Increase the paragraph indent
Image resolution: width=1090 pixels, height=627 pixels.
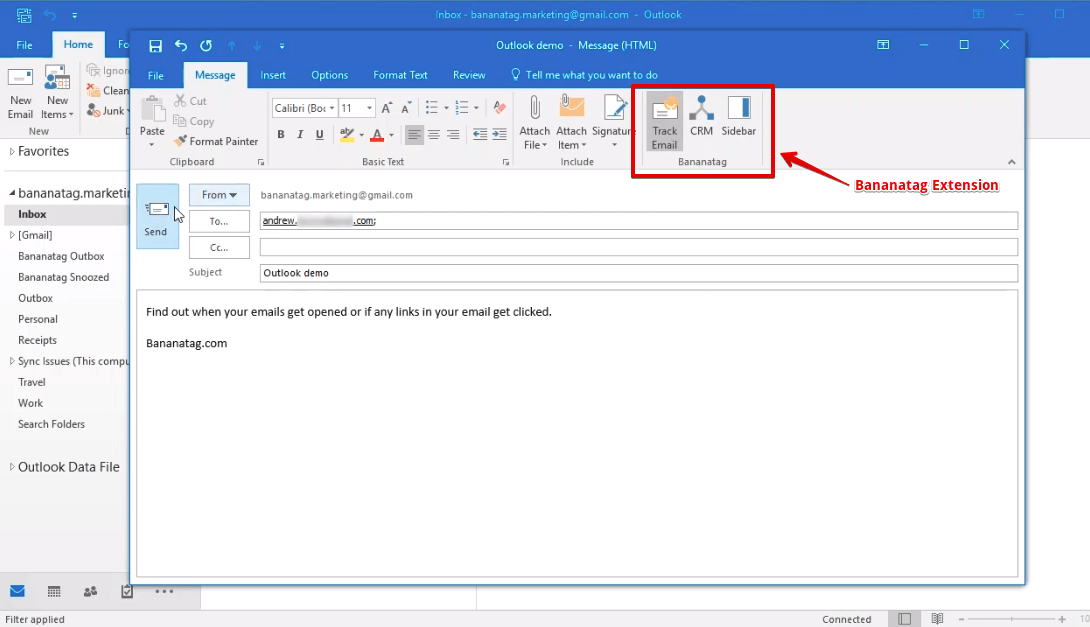499,134
